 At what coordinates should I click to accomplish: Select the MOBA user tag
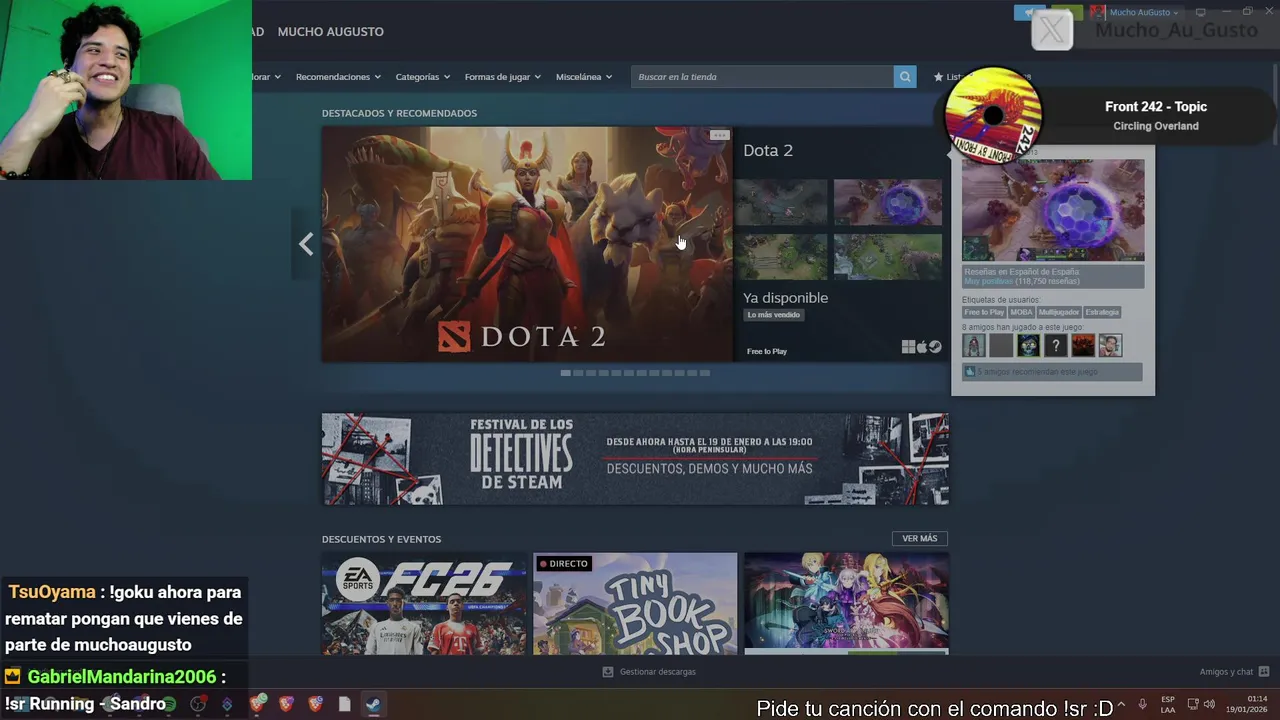pos(1021,312)
